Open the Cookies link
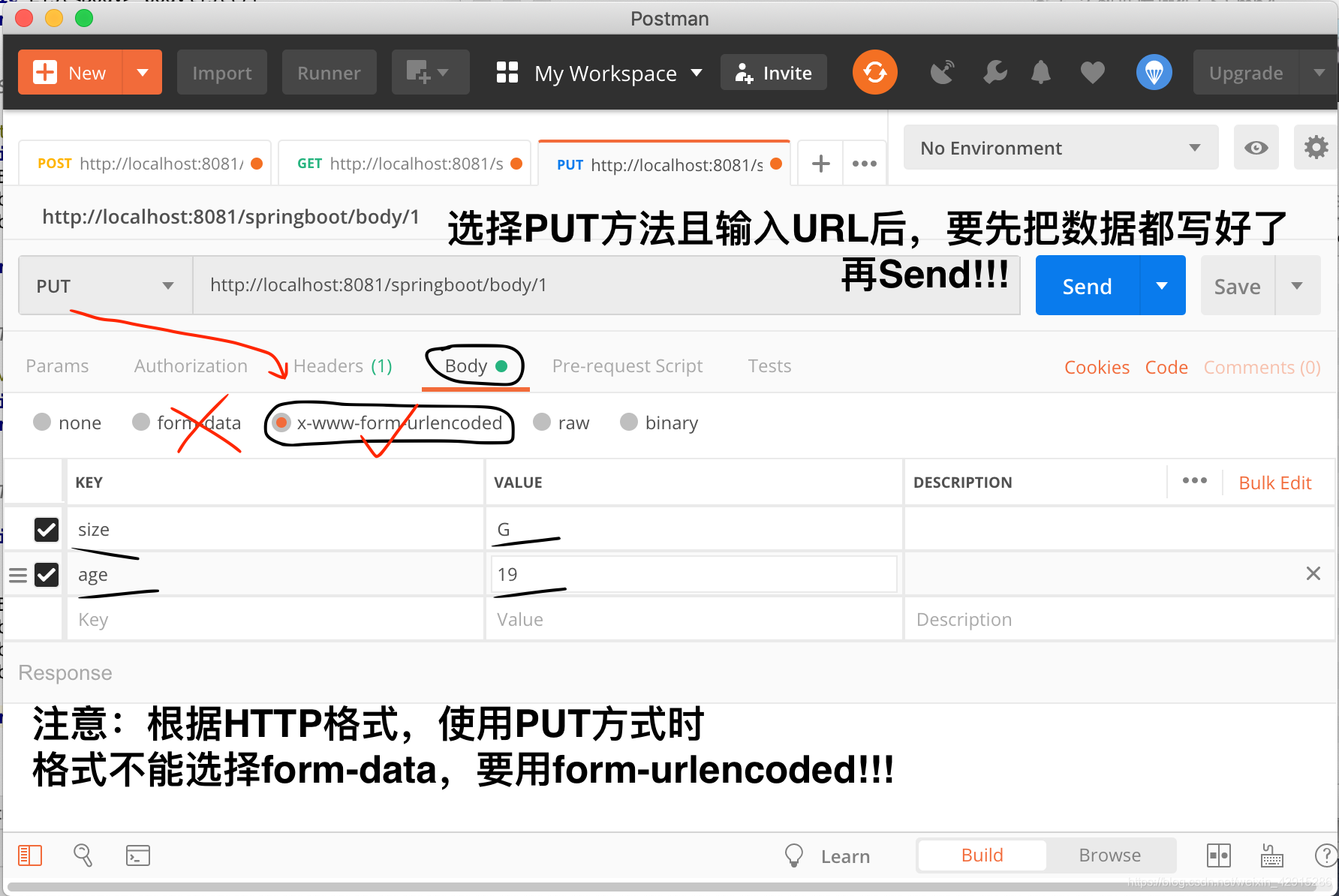This screenshot has height=896, width=1339. [x=1097, y=367]
